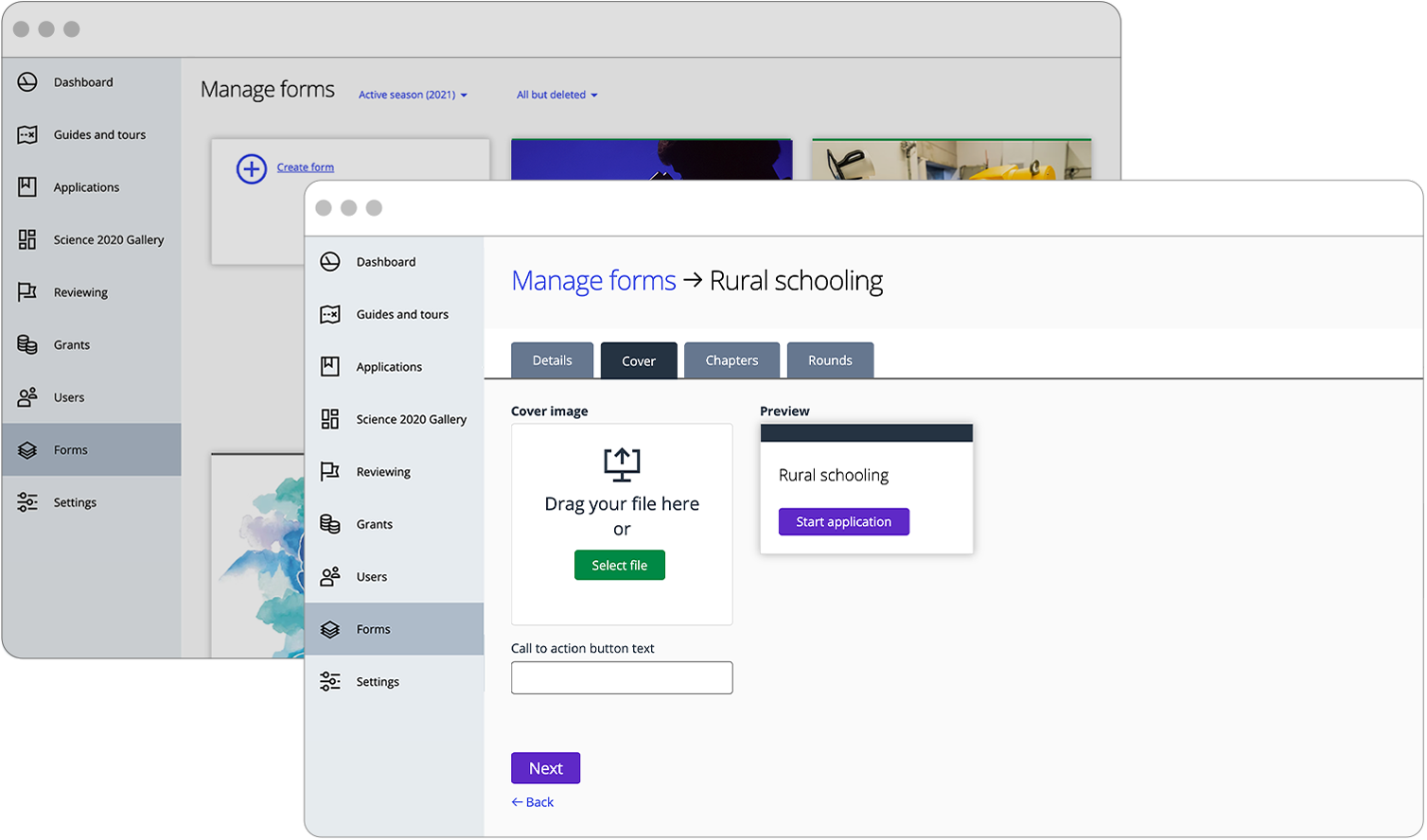1427x840 pixels.
Task: Open Applications using its bookmark icon
Action: click(x=329, y=367)
